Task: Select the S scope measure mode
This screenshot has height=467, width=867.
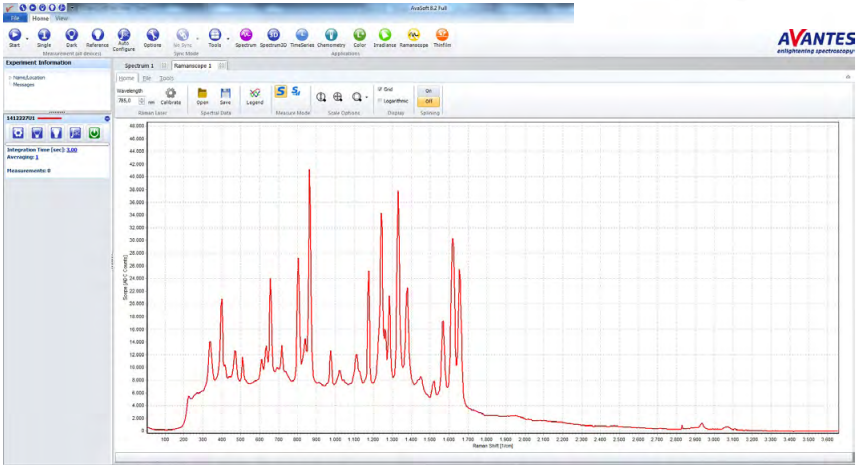Action: pyautogui.click(x=281, y=91)
